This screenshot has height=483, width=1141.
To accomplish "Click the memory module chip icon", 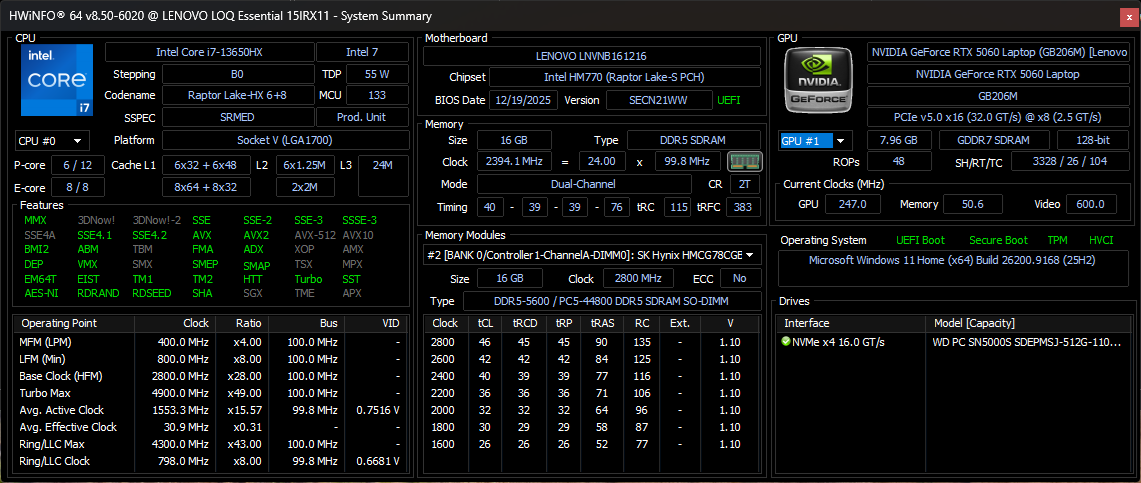I will click(x=744, y=161).
